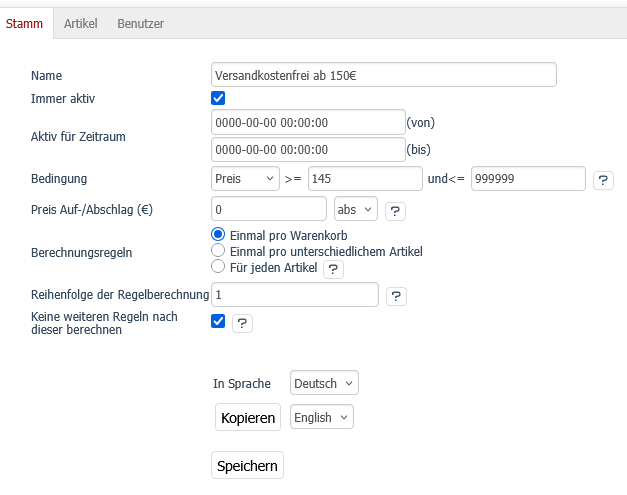Show help for Reihenfolge der Regelberechnung
This screenshot has height=495, width=627.
[396, 296]
